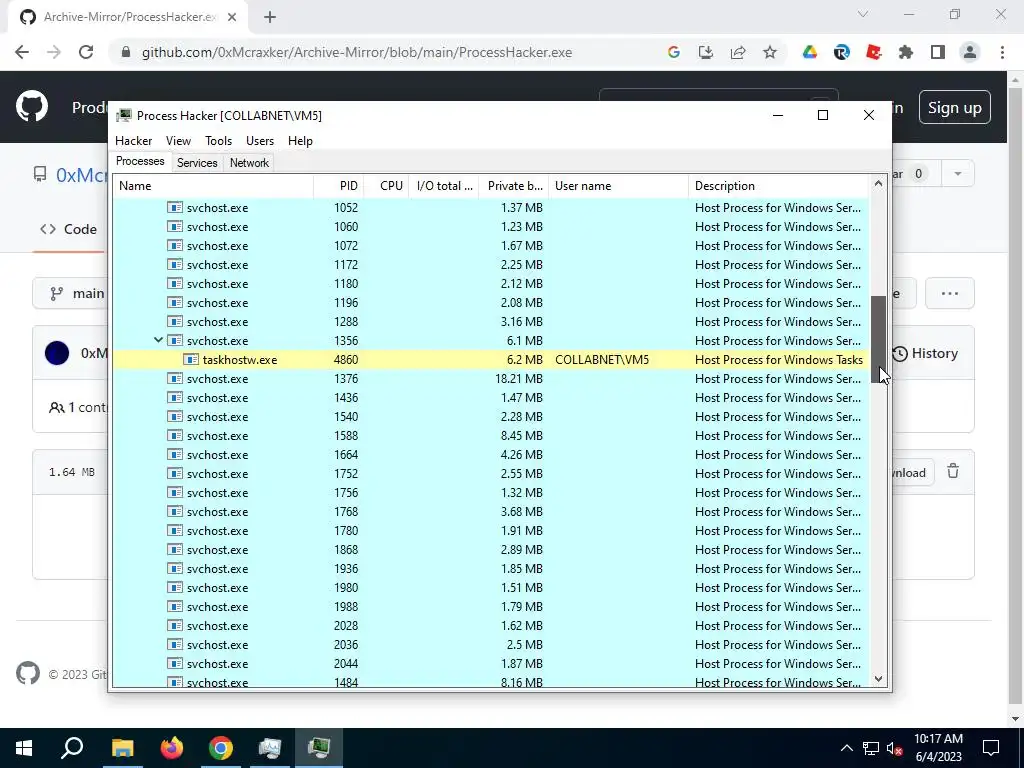Click the taskhostw.exe process icon
Image resolution: width=1024 pixels, height=768 pixels.
(191, 360)
